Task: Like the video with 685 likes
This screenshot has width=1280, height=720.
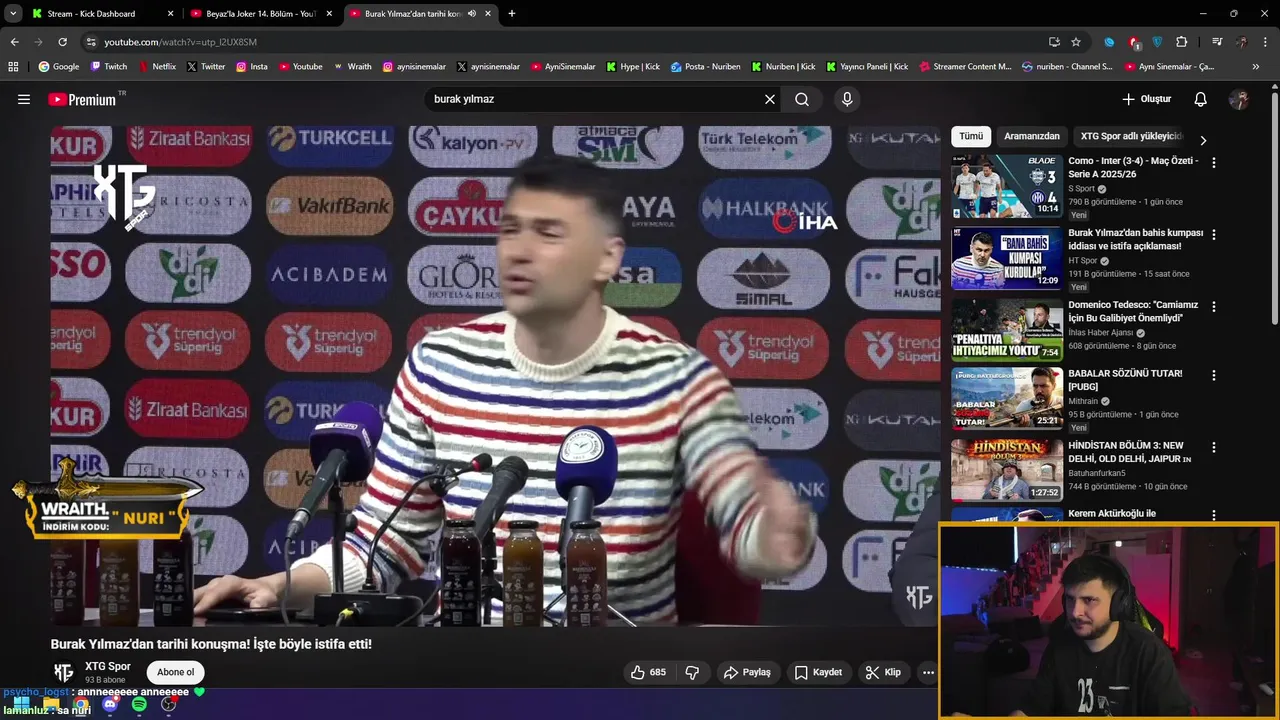Action: (x=648, y=672)
